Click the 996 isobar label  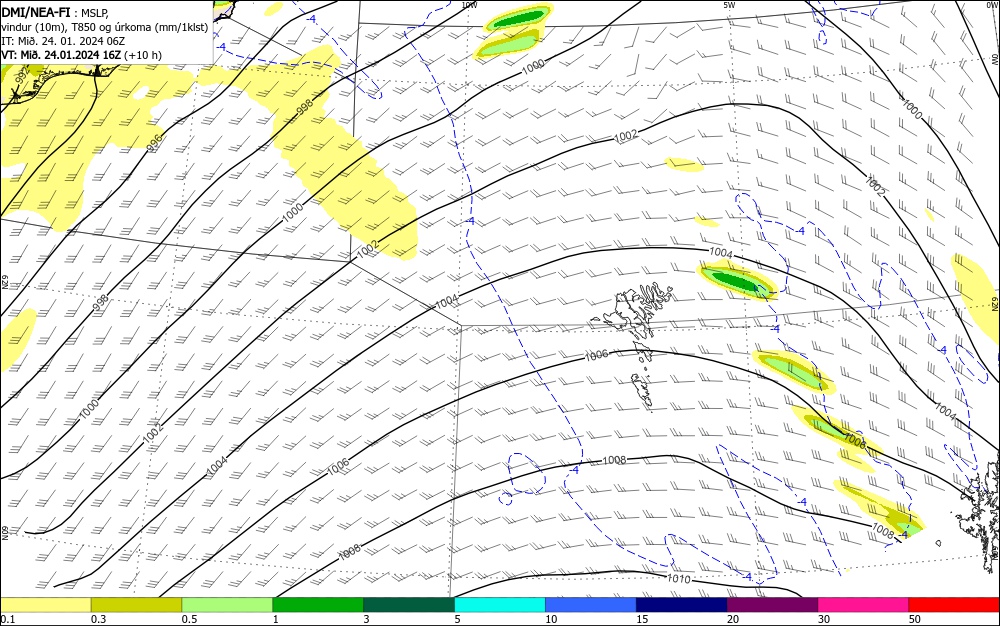coord(155,143)
